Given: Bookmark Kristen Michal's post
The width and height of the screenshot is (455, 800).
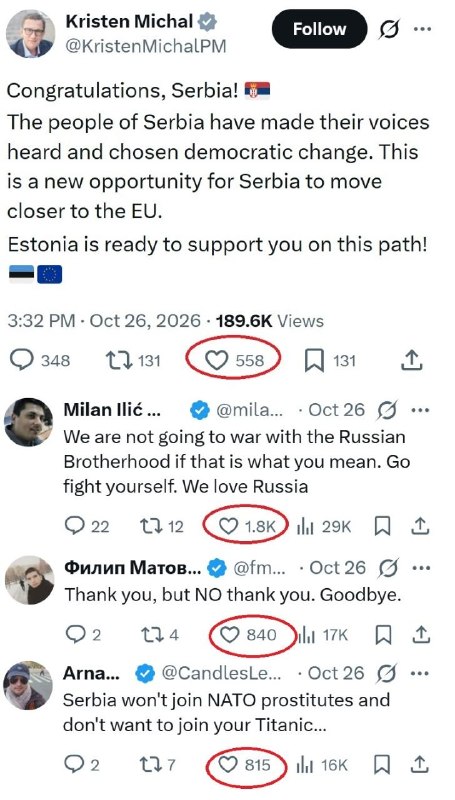Looking at the screenshot, I should click(x=330, y=361).
